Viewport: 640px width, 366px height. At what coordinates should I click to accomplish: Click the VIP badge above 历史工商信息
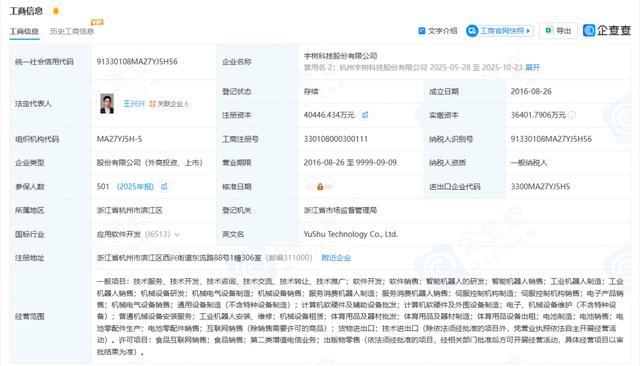pyautogui.click(x=97, y=22)
